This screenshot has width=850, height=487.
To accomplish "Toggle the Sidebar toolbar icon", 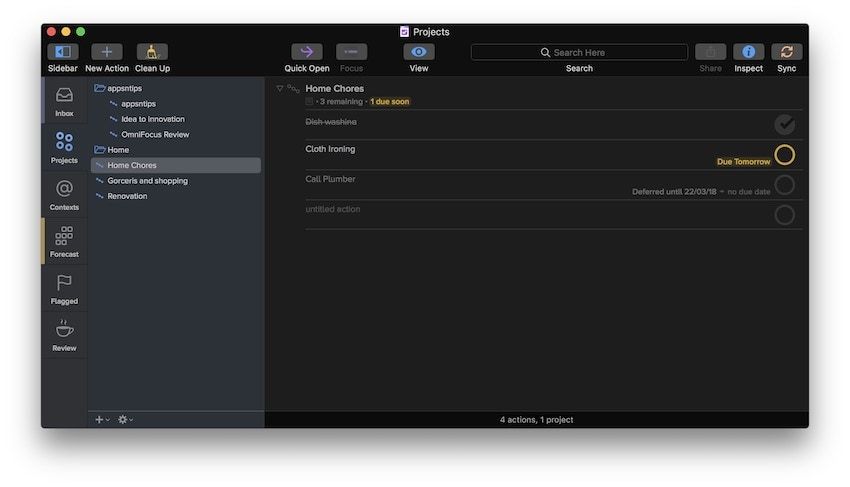I will 62,52.
